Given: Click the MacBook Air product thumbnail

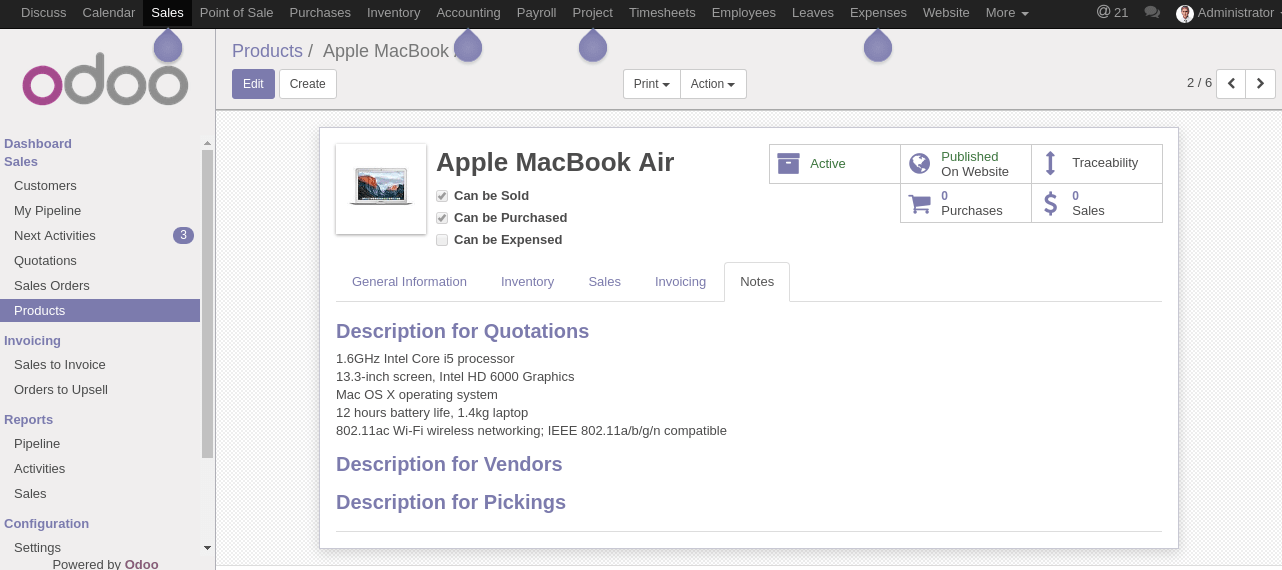Looking at the screenshot, I should click(x=381, y=189).
